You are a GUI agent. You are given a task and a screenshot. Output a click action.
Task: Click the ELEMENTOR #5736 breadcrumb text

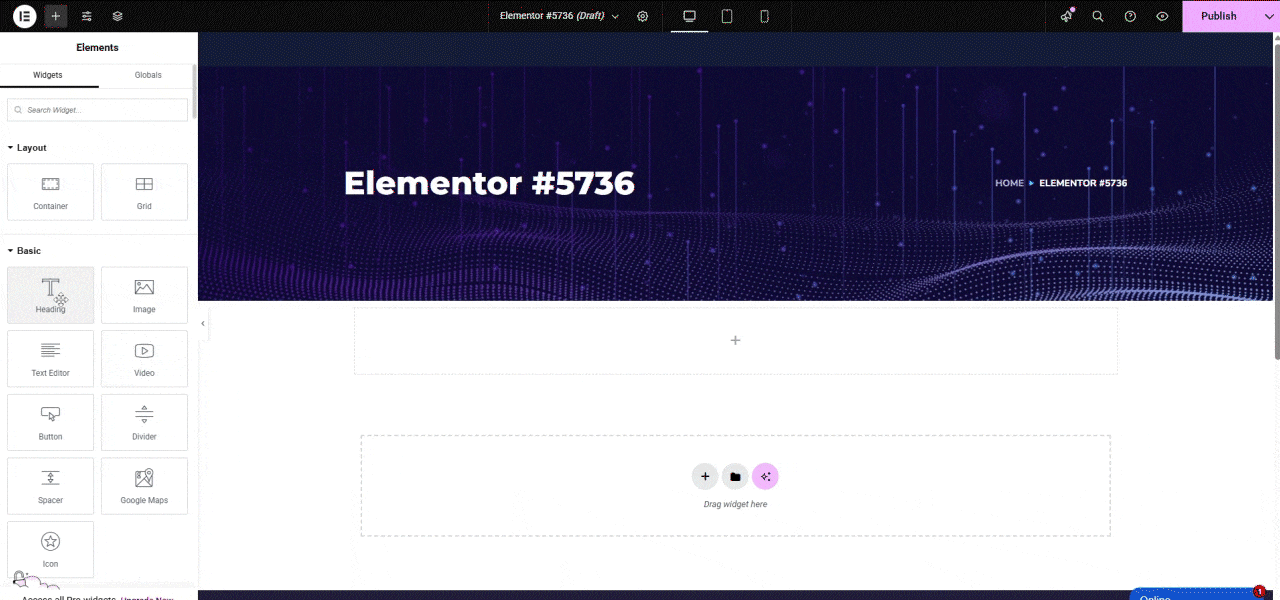[x=1083, y=183]
